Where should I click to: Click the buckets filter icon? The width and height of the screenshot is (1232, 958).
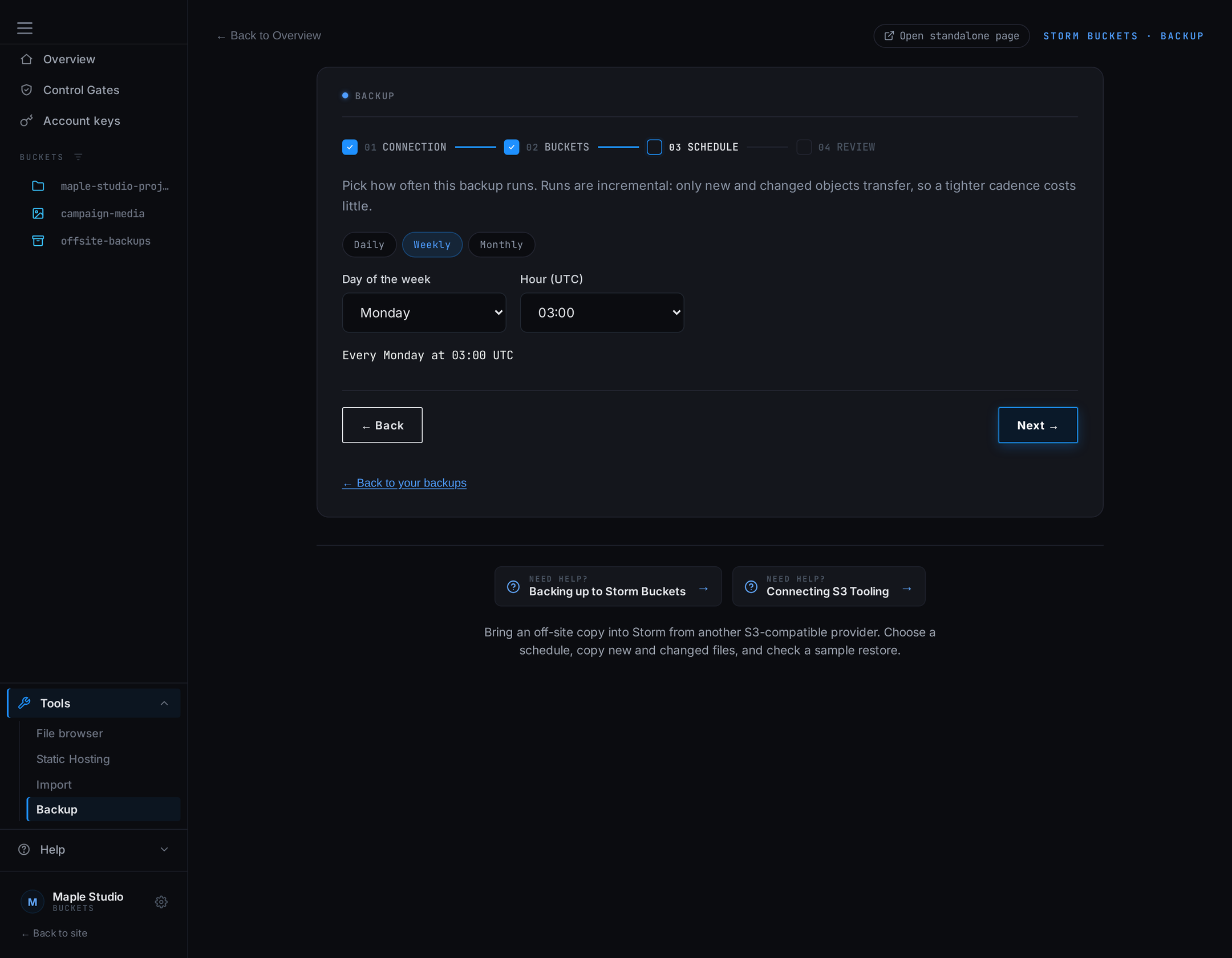pos(79,157)
